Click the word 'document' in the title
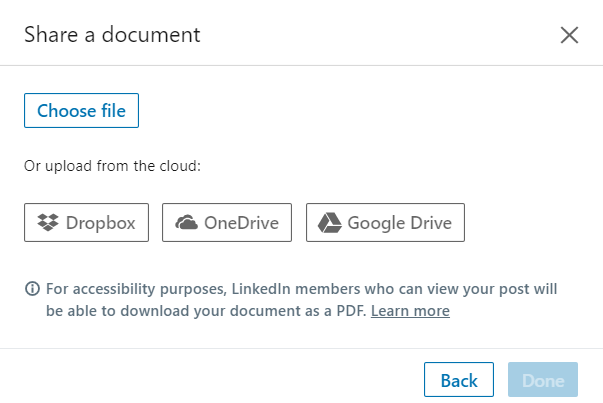603x403 pixels. click(x=151, y=35)
